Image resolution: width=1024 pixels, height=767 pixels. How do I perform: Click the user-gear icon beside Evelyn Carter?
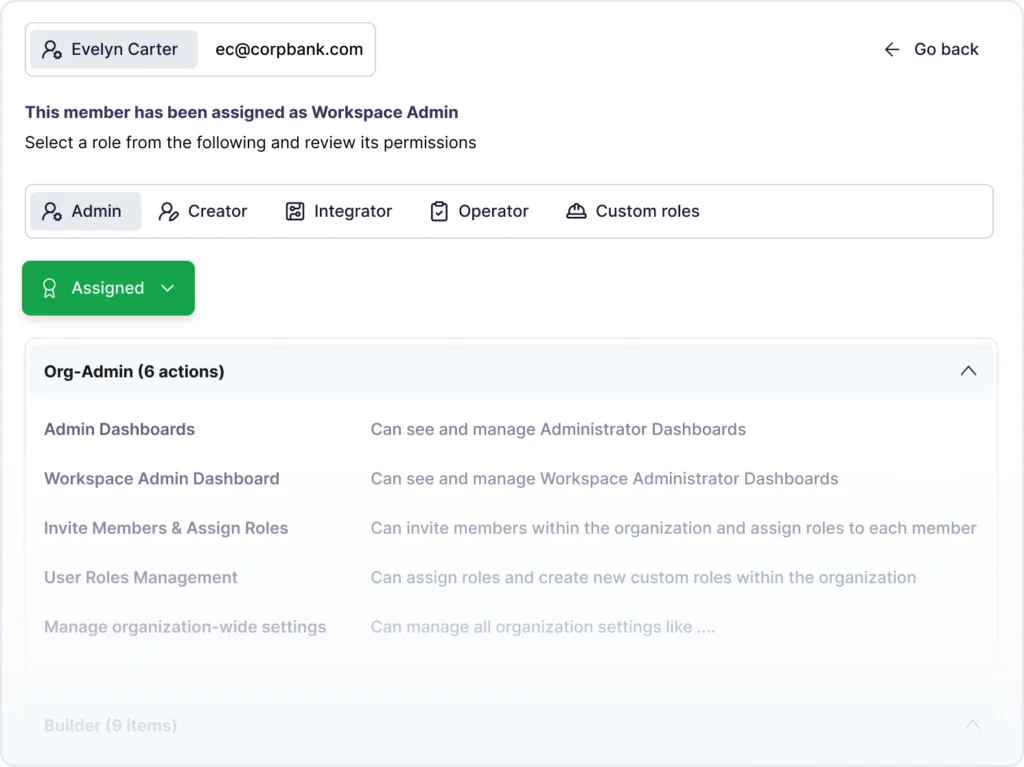click(x=52, y=49)
